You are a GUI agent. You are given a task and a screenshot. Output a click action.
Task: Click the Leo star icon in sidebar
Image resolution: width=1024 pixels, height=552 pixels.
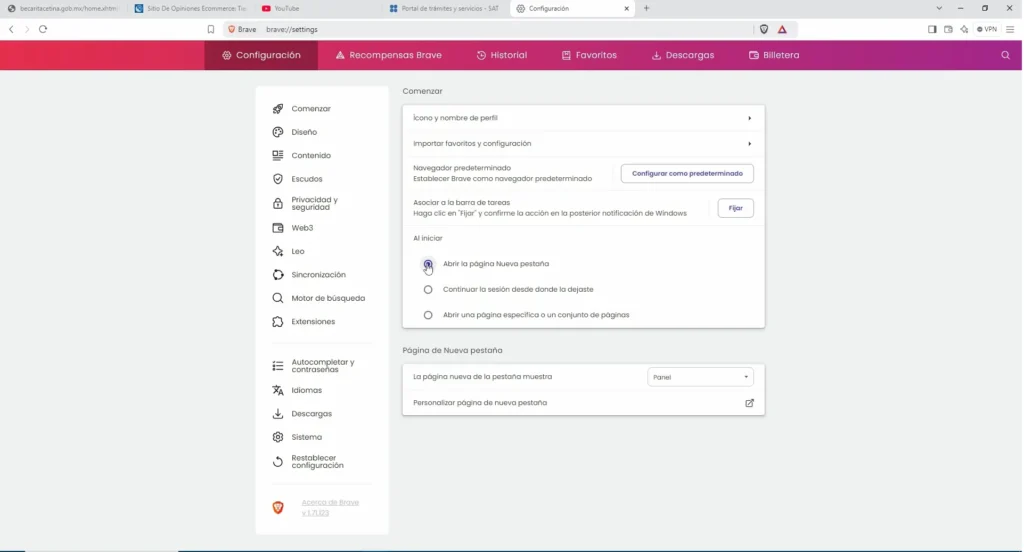[x=278, y=252]
